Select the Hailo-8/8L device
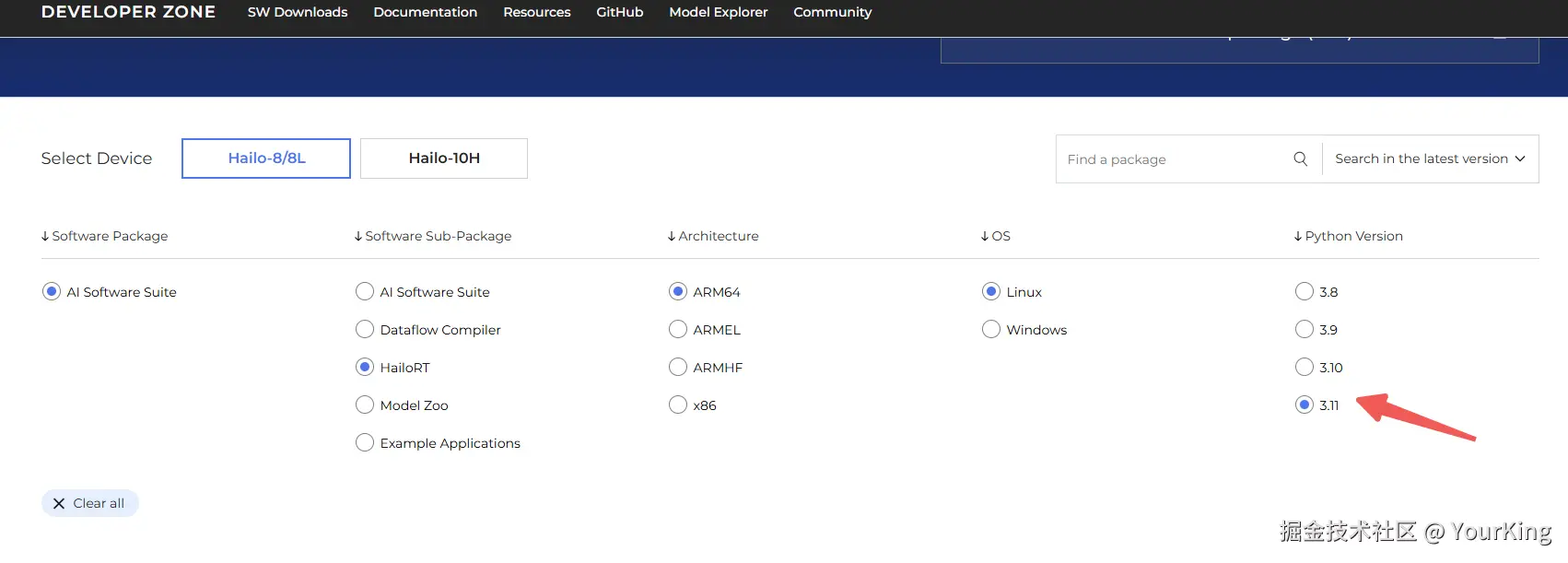This screenshot has height=563, width=1568. click(266, 158)
